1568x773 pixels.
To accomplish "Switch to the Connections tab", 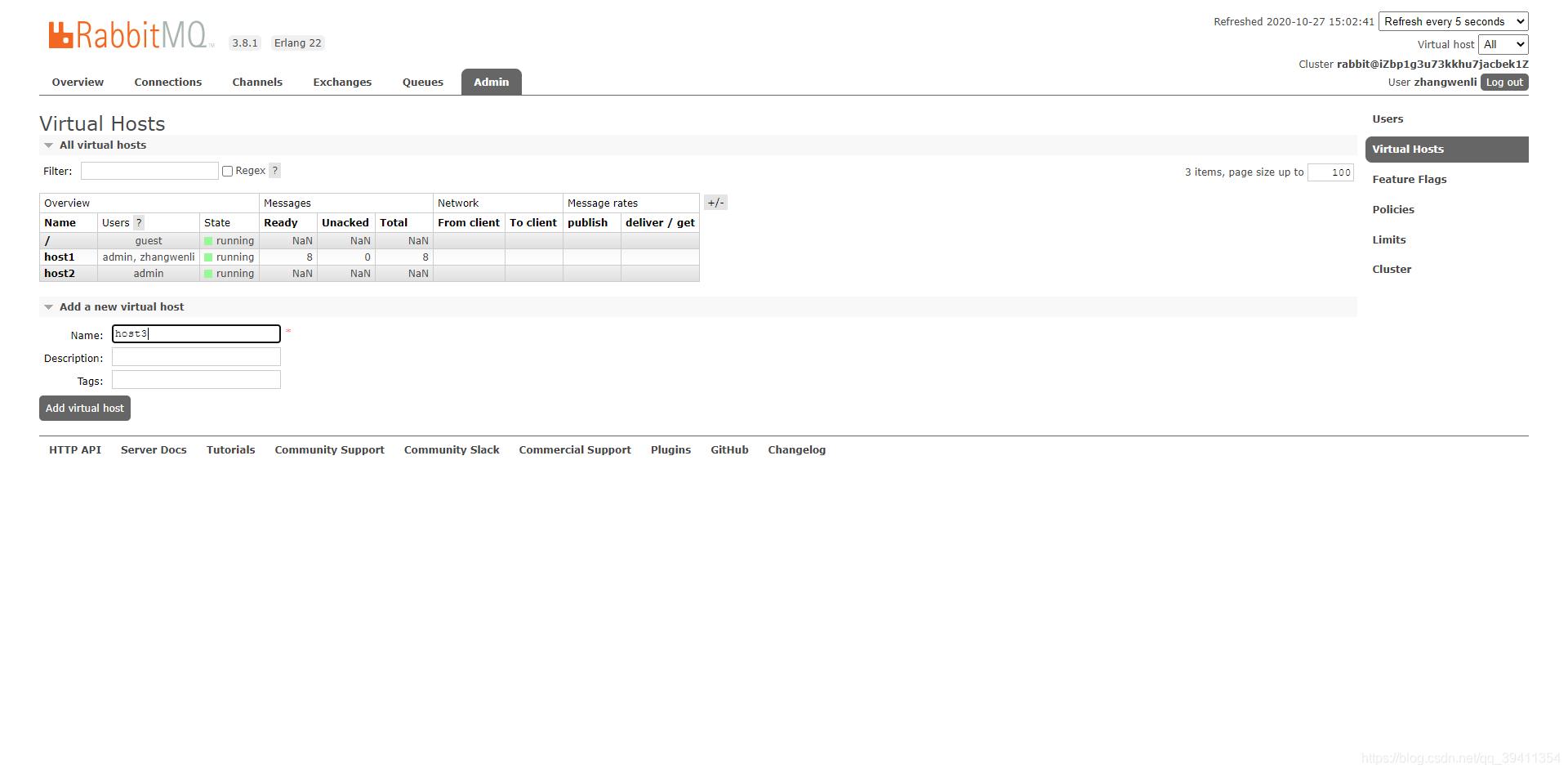I will (x=168, y=82).
